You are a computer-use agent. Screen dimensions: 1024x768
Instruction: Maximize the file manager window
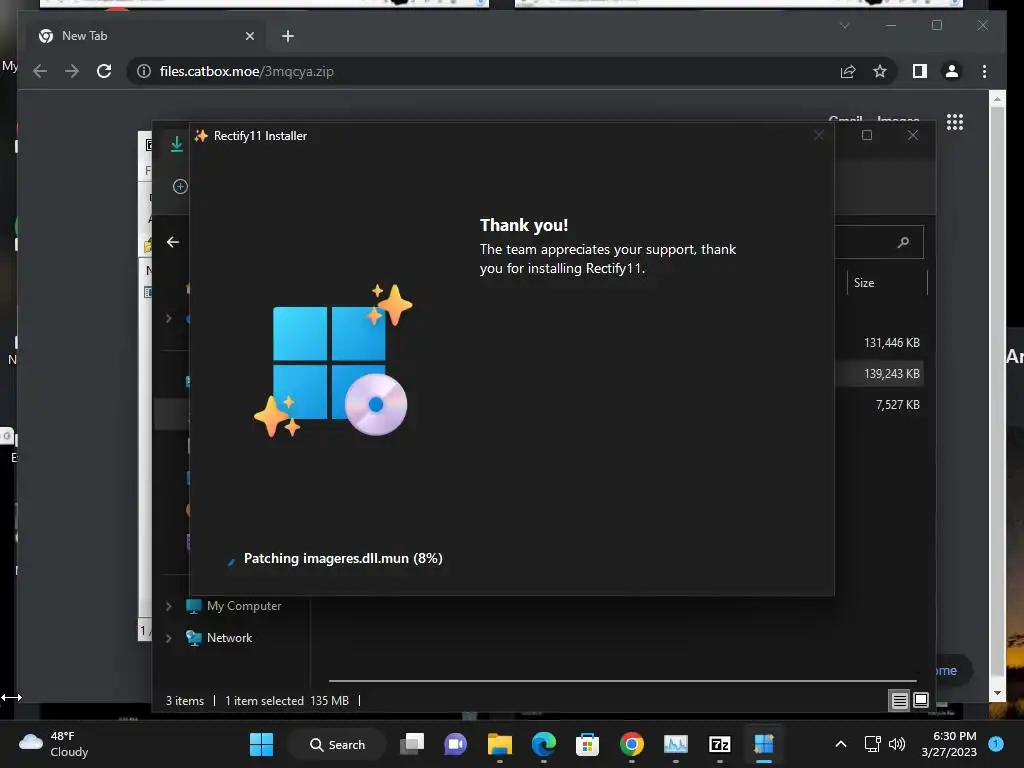pos(867,135)
